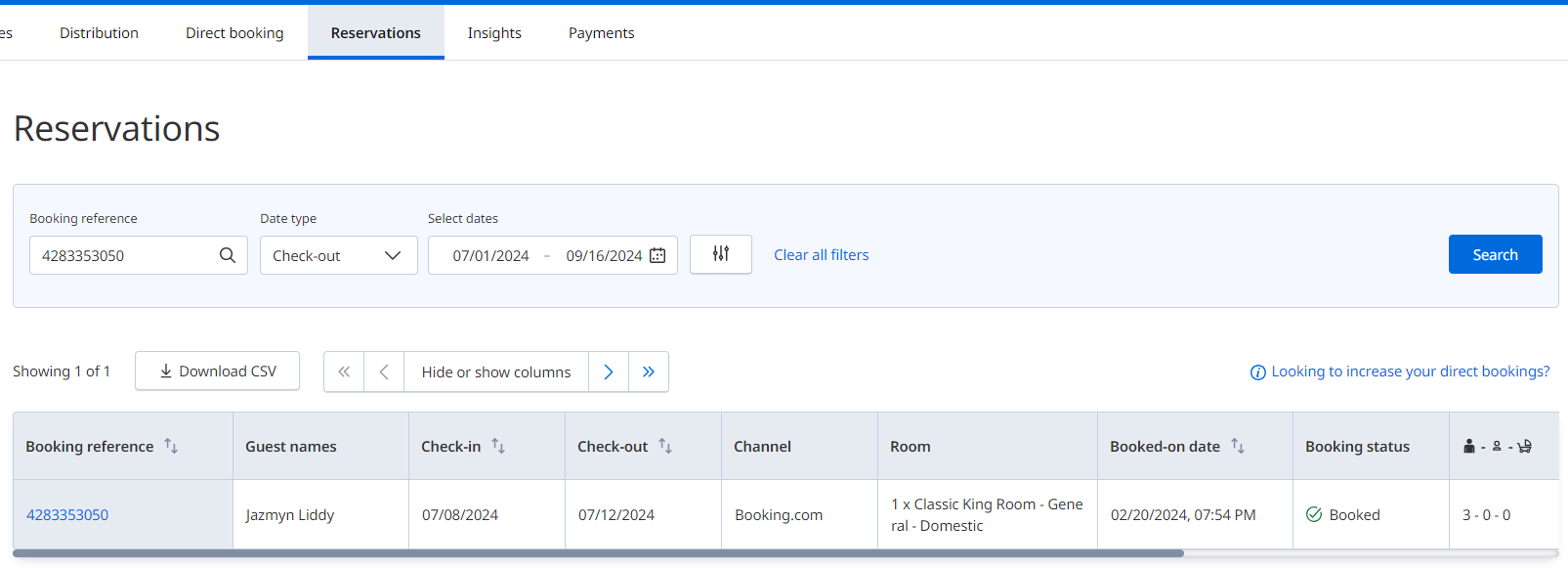Sort by Booked-on date column arrows
The image size is (1568, 569).
[x=1238, y=446]
